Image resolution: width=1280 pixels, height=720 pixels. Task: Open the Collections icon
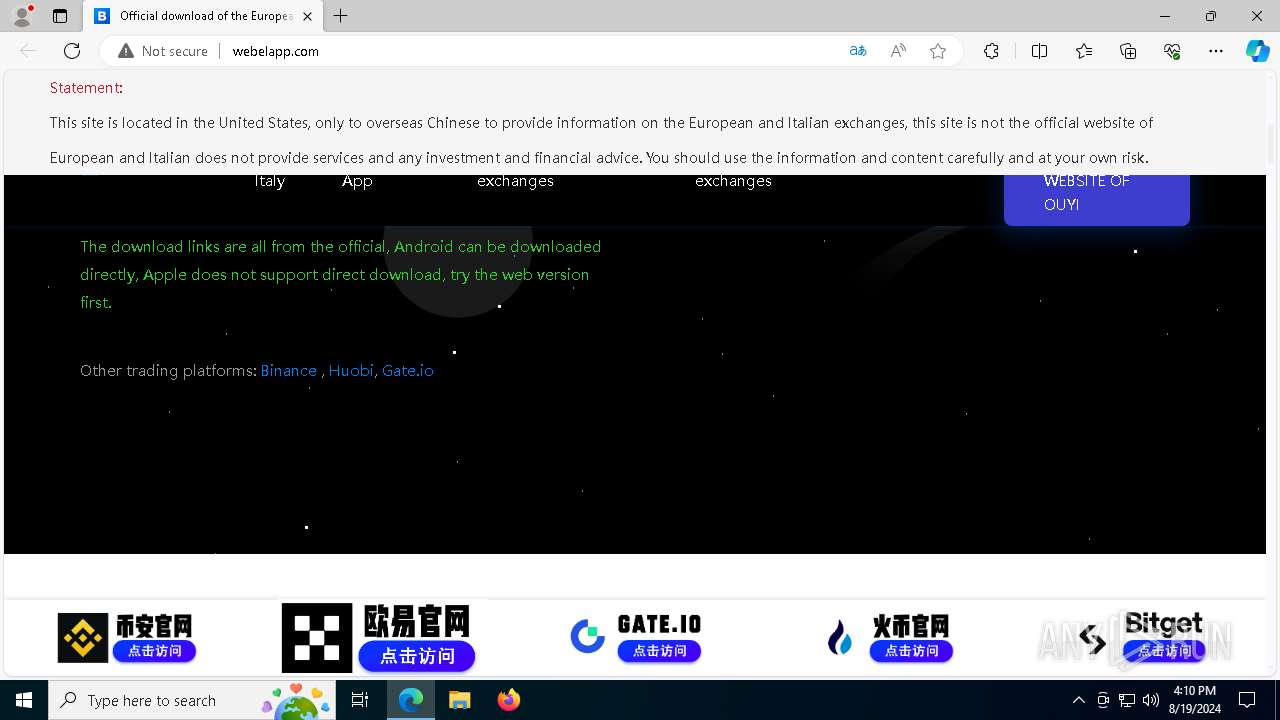point(1128,51)
